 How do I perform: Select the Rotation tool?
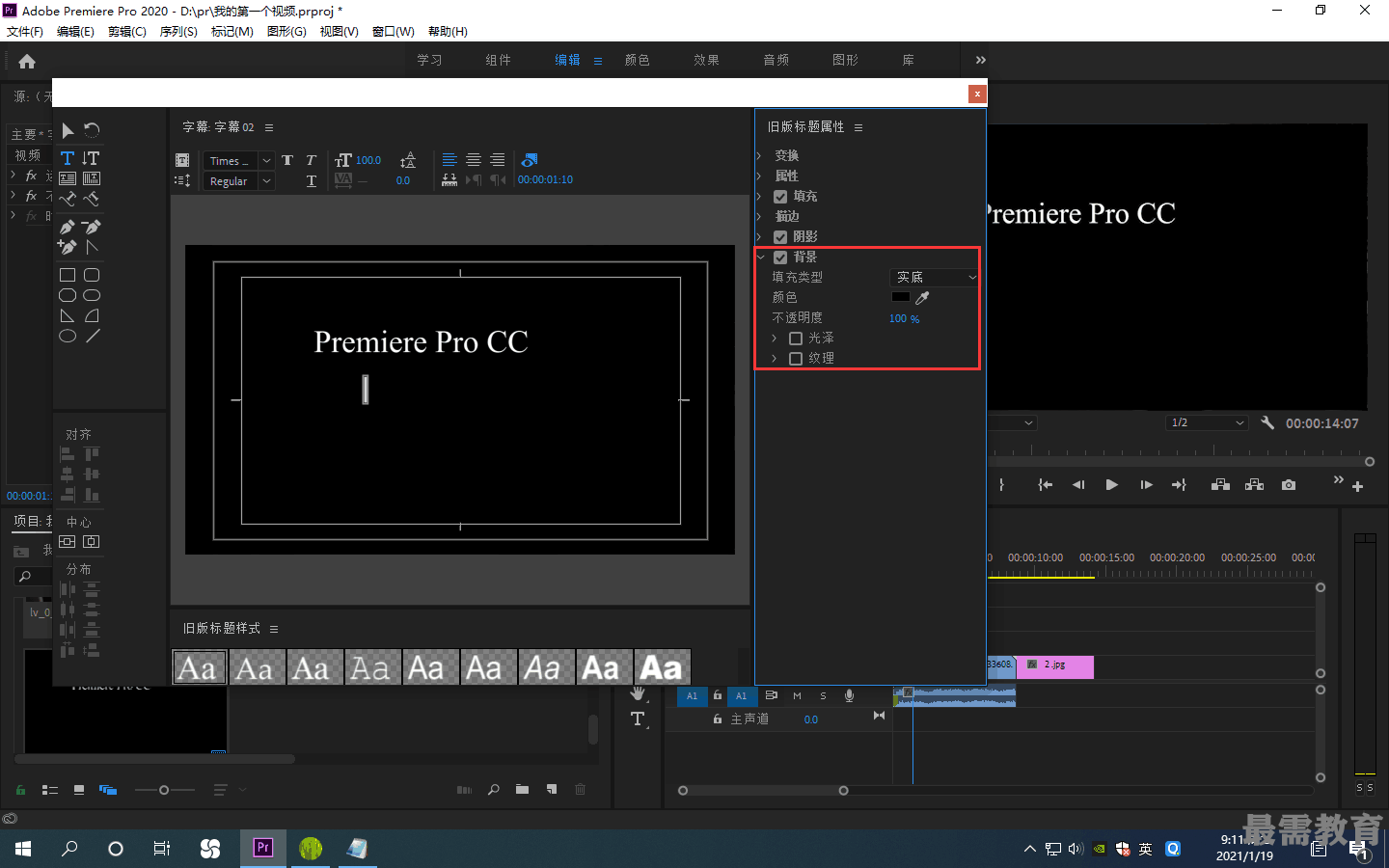pos(92,130)
